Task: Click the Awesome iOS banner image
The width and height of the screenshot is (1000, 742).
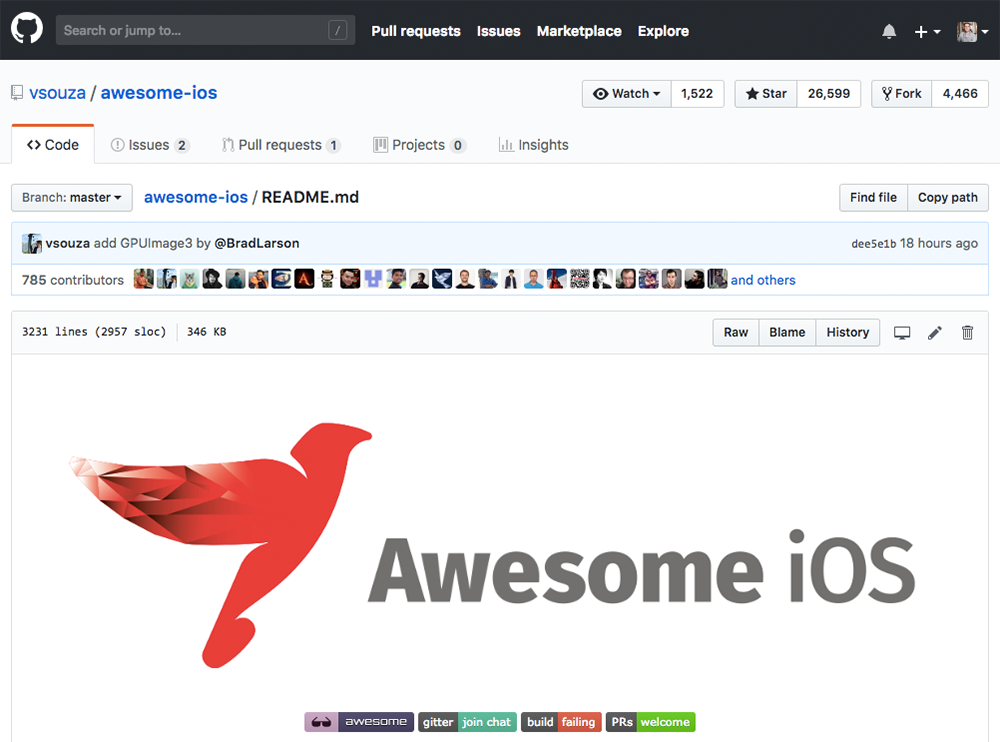Action: (492, 545)
